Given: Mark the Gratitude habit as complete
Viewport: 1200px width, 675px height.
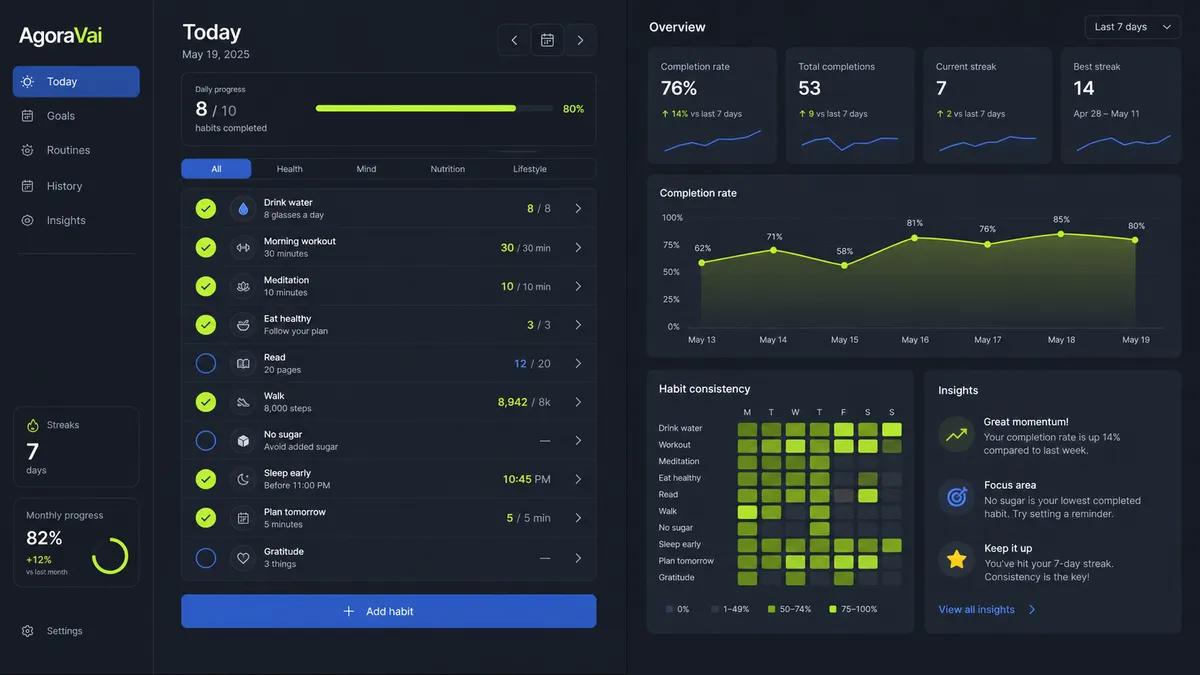Looking at the screenshot, I should coord(206,558).
